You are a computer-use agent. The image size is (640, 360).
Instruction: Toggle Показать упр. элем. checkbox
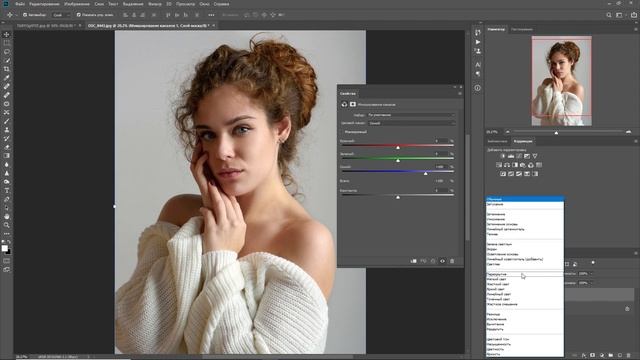tap(78, 15)
